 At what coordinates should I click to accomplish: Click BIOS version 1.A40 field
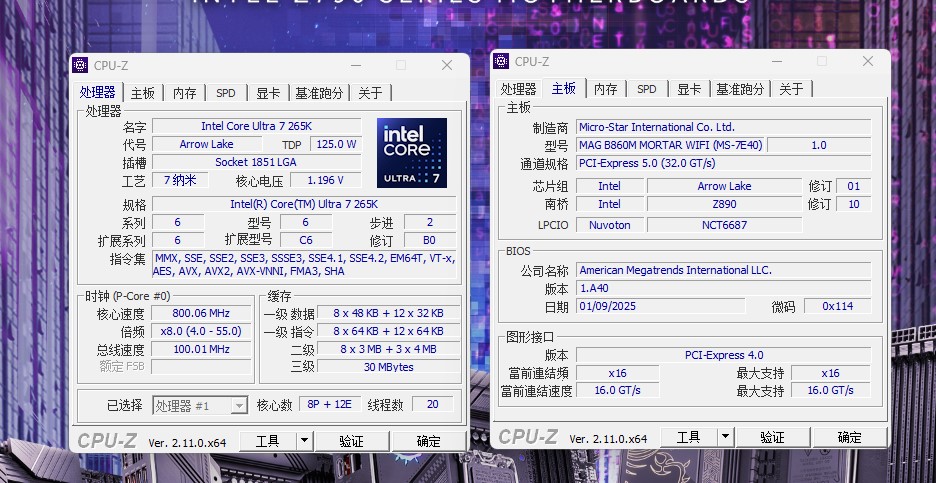[723, 288]
